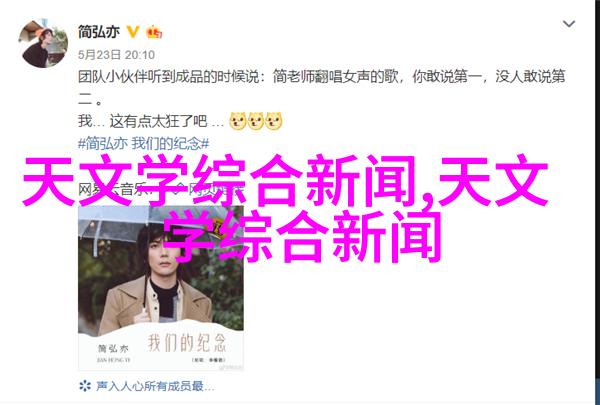Open the 5月23日 20:10 timestamp link
The height and width of the screenshot is (405, 600).
(x=116, y=55)
